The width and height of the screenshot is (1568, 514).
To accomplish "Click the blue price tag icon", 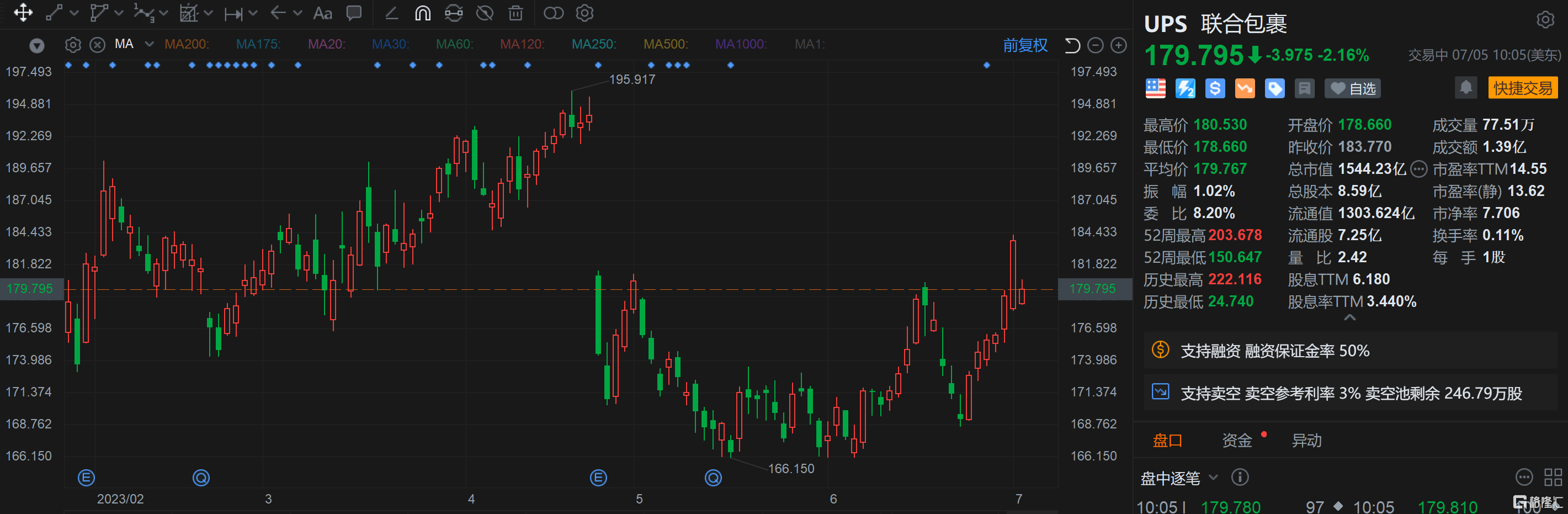I will [1274, 88].
